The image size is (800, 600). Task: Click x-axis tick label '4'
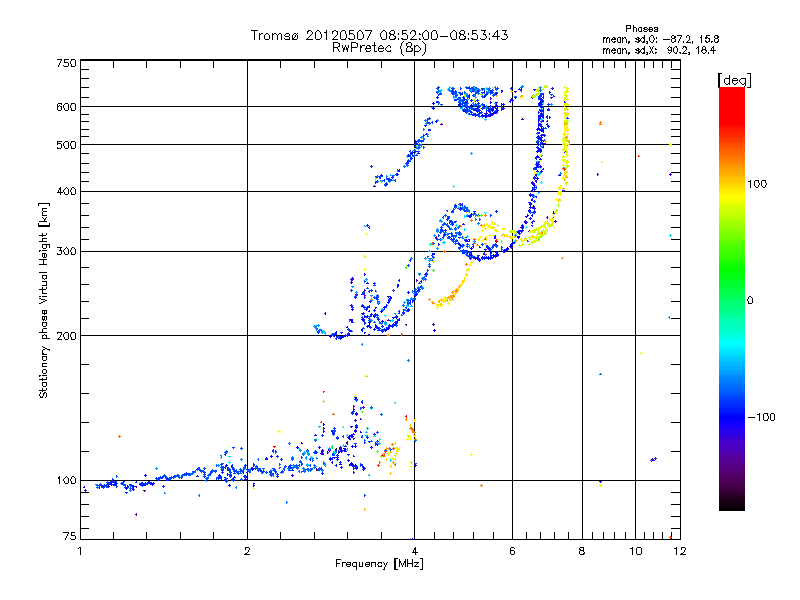(x=414, y=551)
